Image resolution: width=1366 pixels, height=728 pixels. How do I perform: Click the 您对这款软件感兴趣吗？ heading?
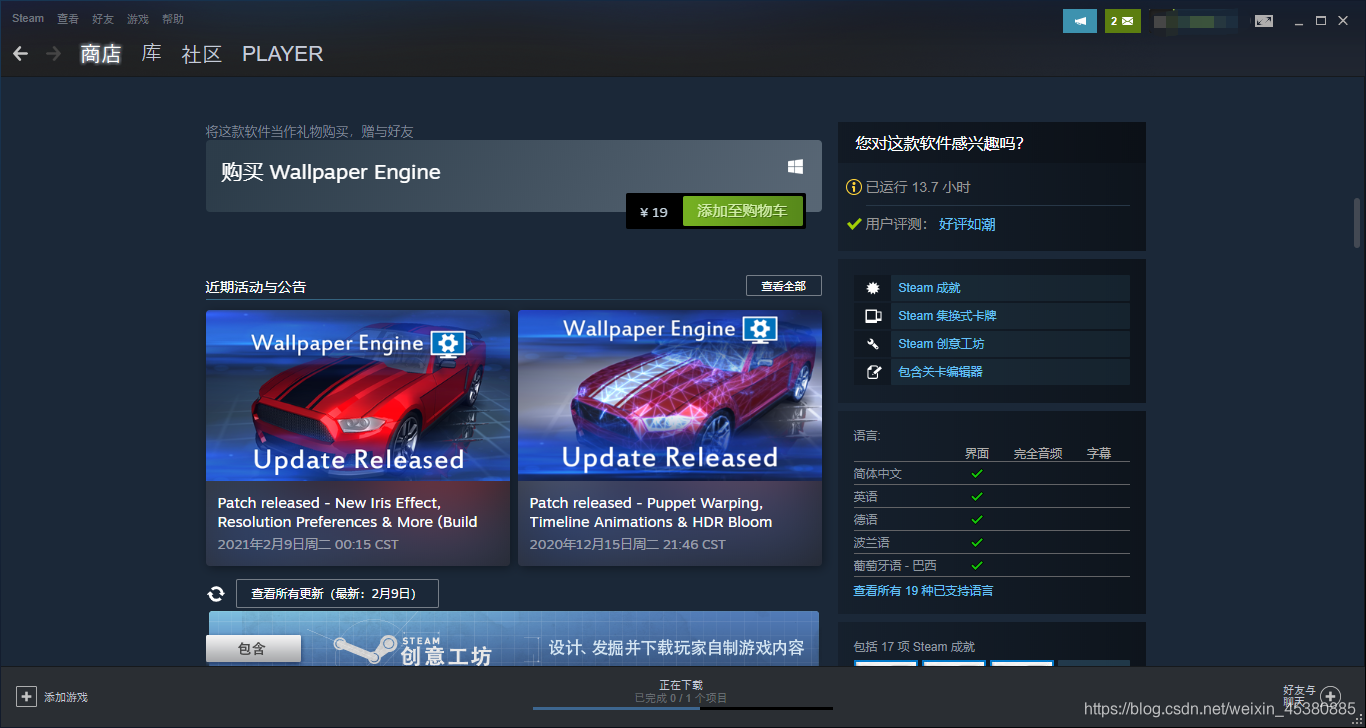click(x=940, y=143)
